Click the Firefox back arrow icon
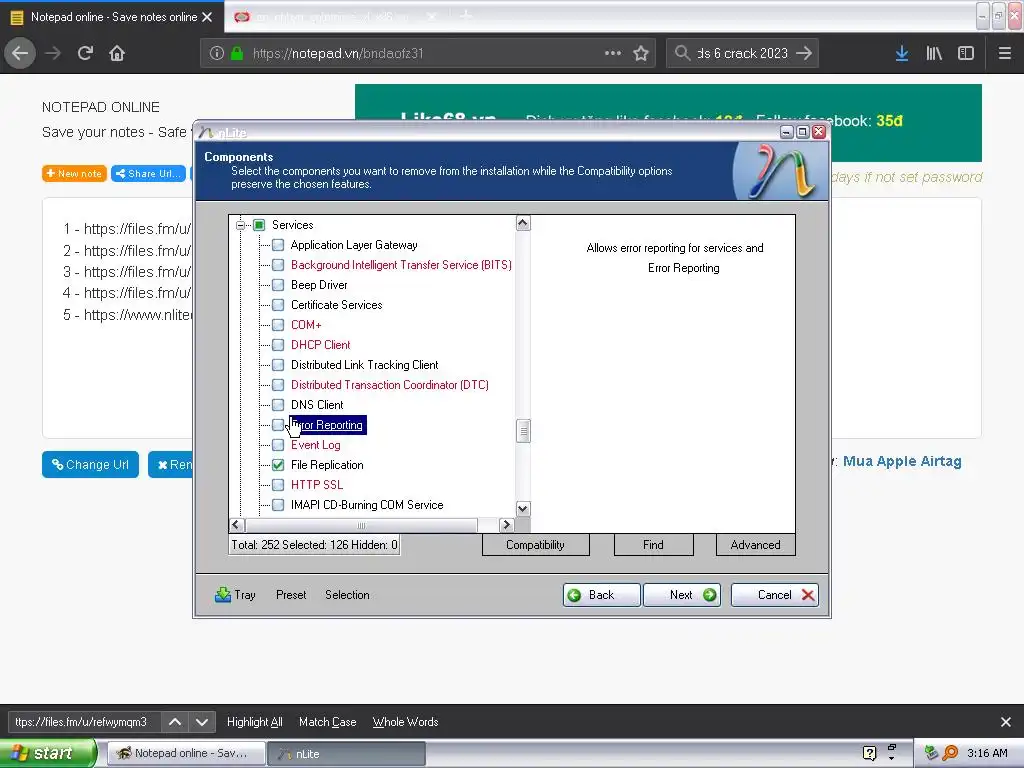The height and width of the screenshot is (768, 1024). pos(20,53)
